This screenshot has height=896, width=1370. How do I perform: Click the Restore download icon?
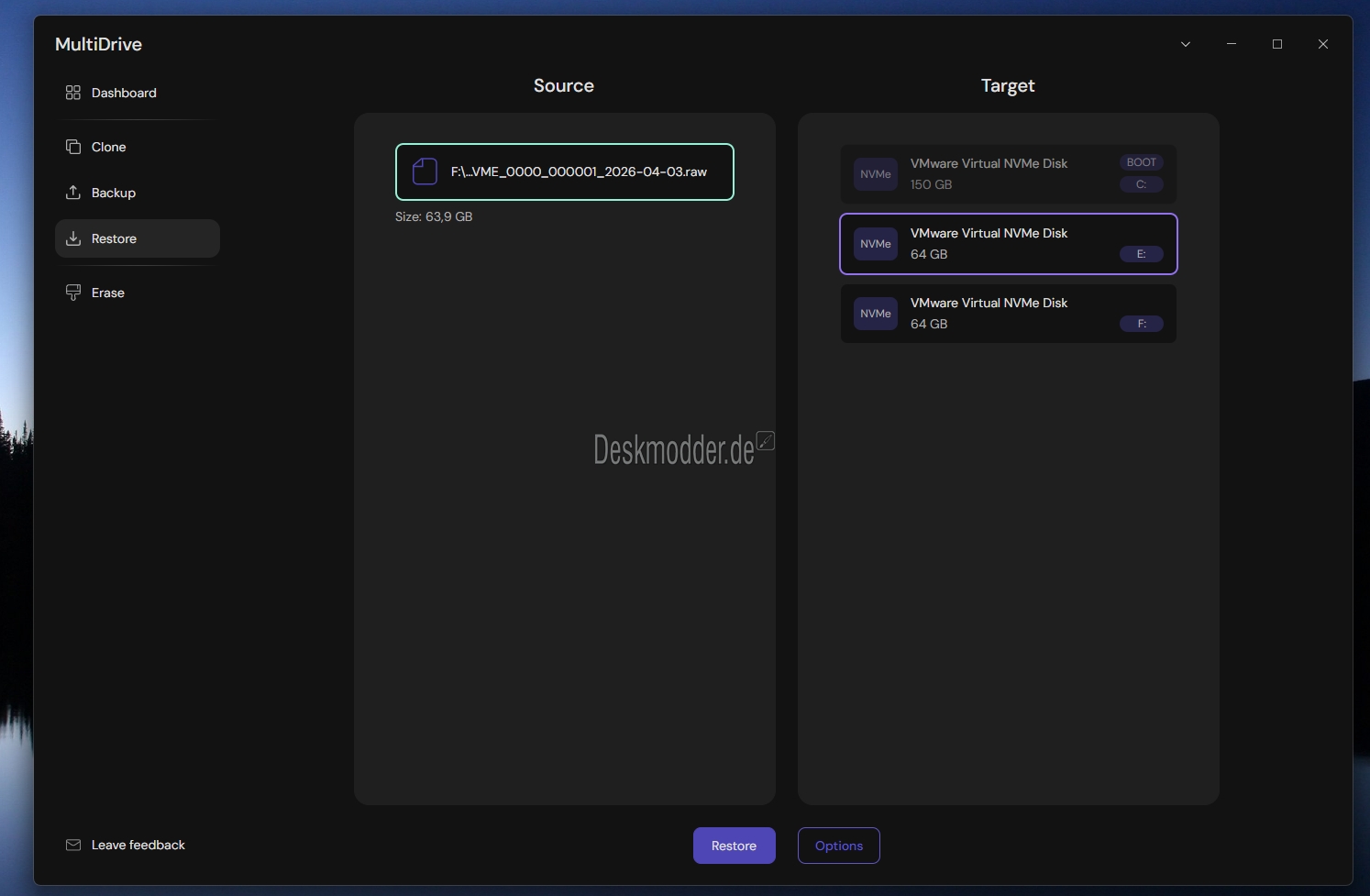[73, 238]
